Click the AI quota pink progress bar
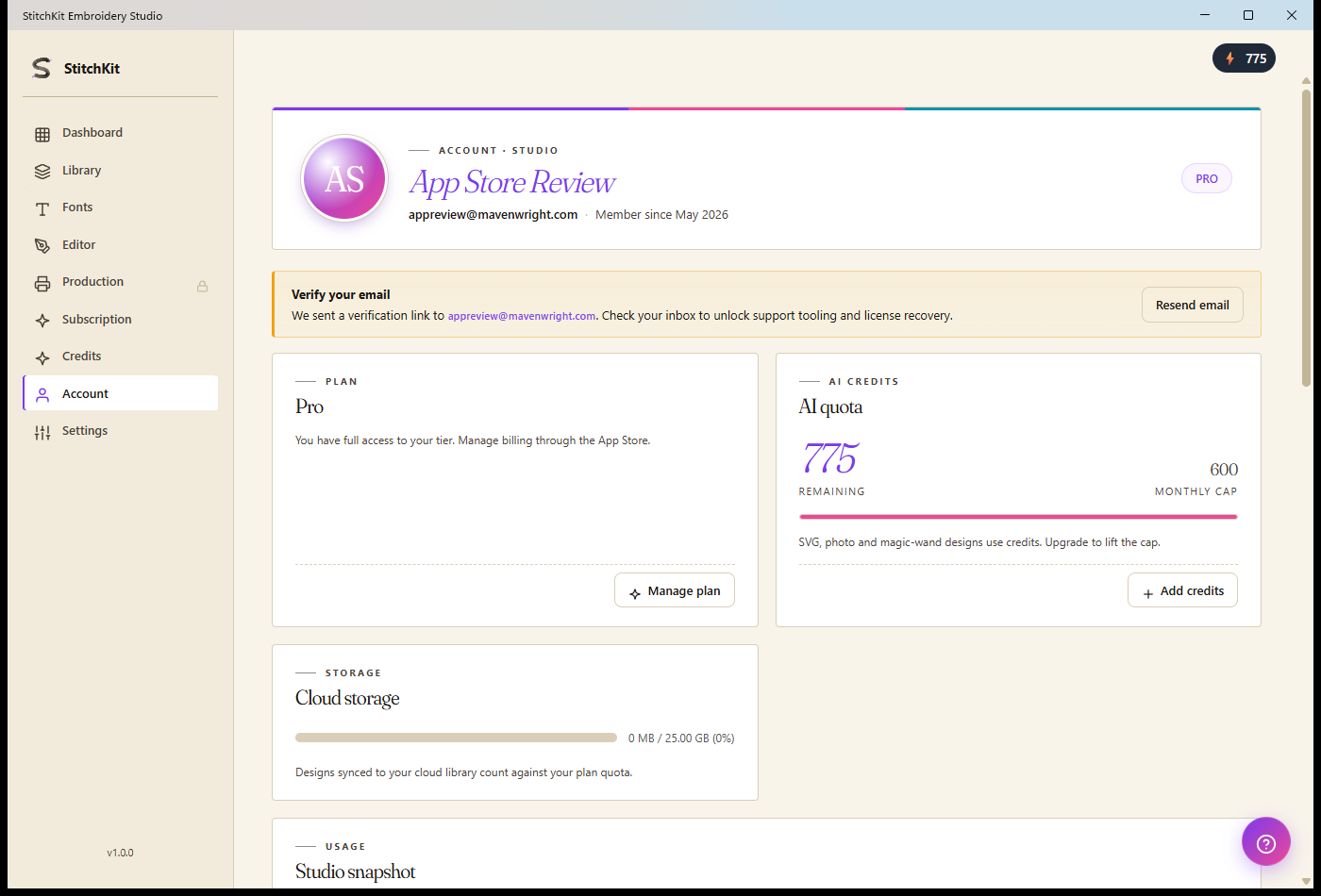The height and width of the screenshot is (896, 1321). coord(1018,517)
